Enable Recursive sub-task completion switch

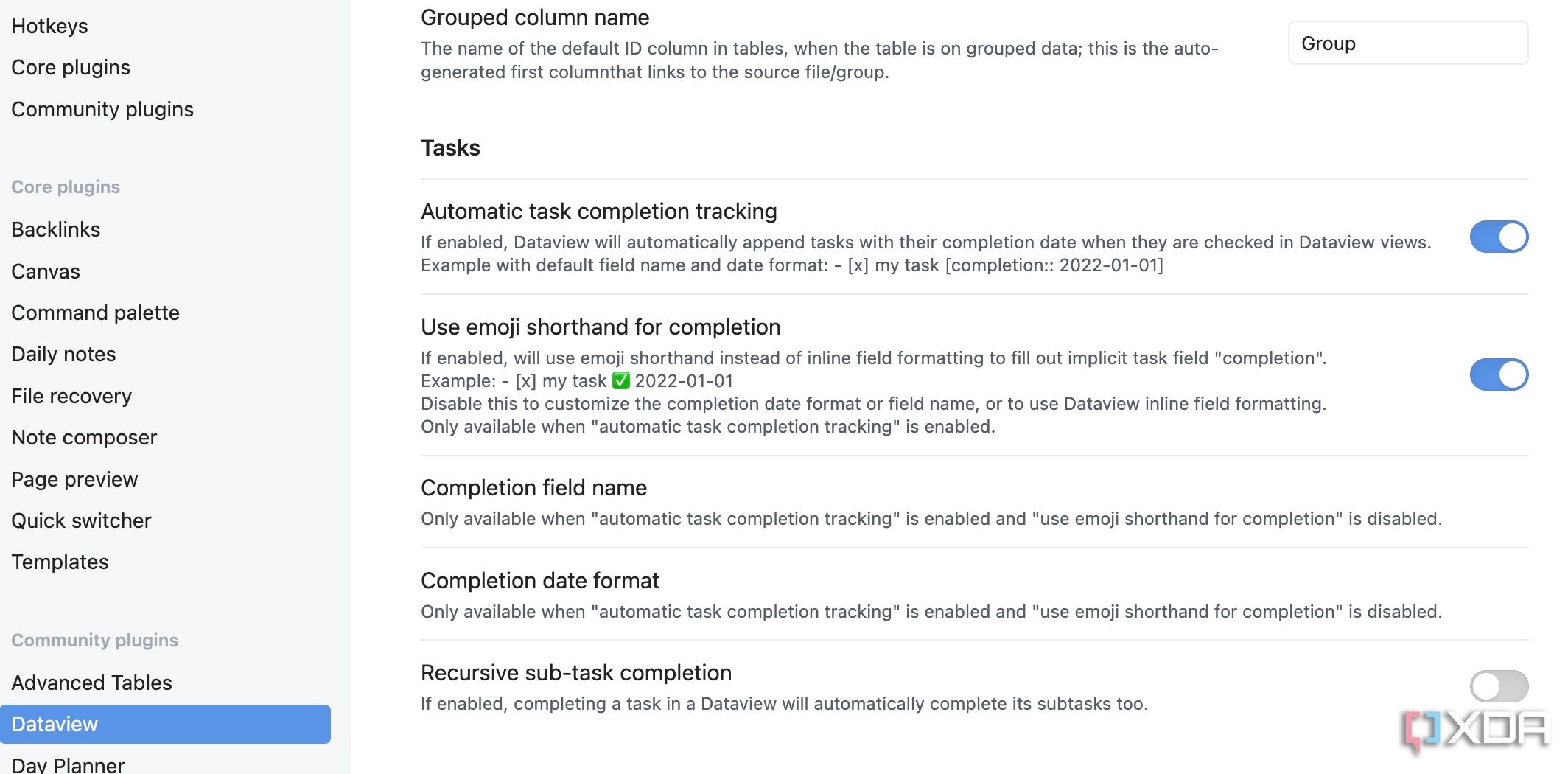point(1499,686)
